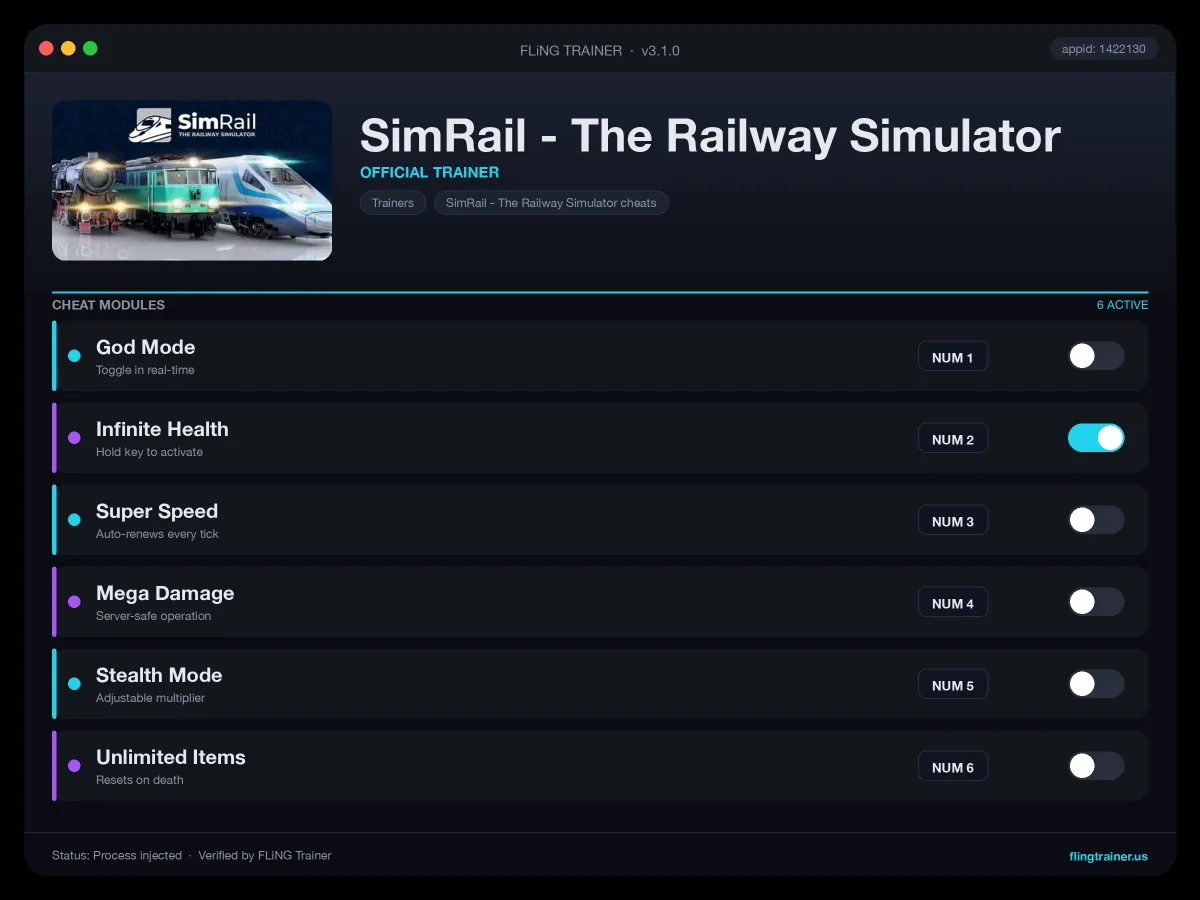Screen dimensions: 1200x900
Task: Click the CHEAT MODULES section header
Action: click(x=108, y=305)
